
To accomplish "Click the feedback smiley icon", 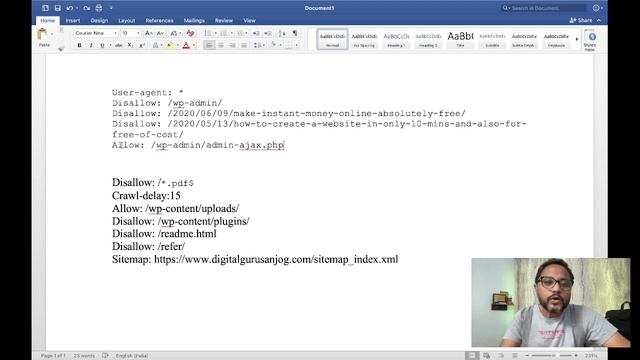I will pos(596,8).
